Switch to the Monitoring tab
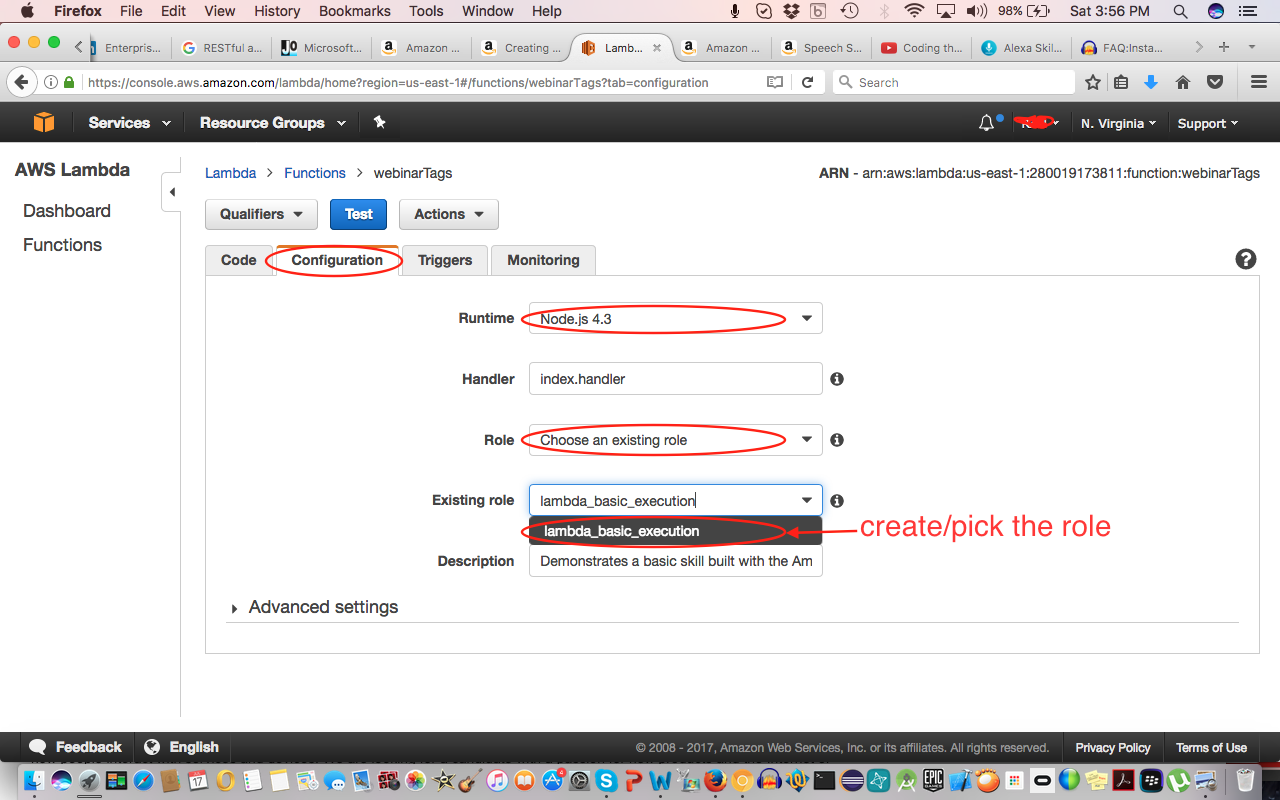The height and width of the screenshot is (800, 1280). click(x=543, y=260)
